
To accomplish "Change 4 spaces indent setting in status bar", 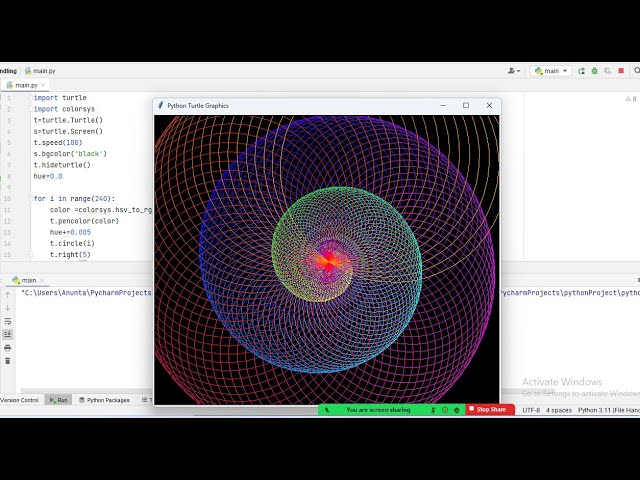I will point(559,410).
